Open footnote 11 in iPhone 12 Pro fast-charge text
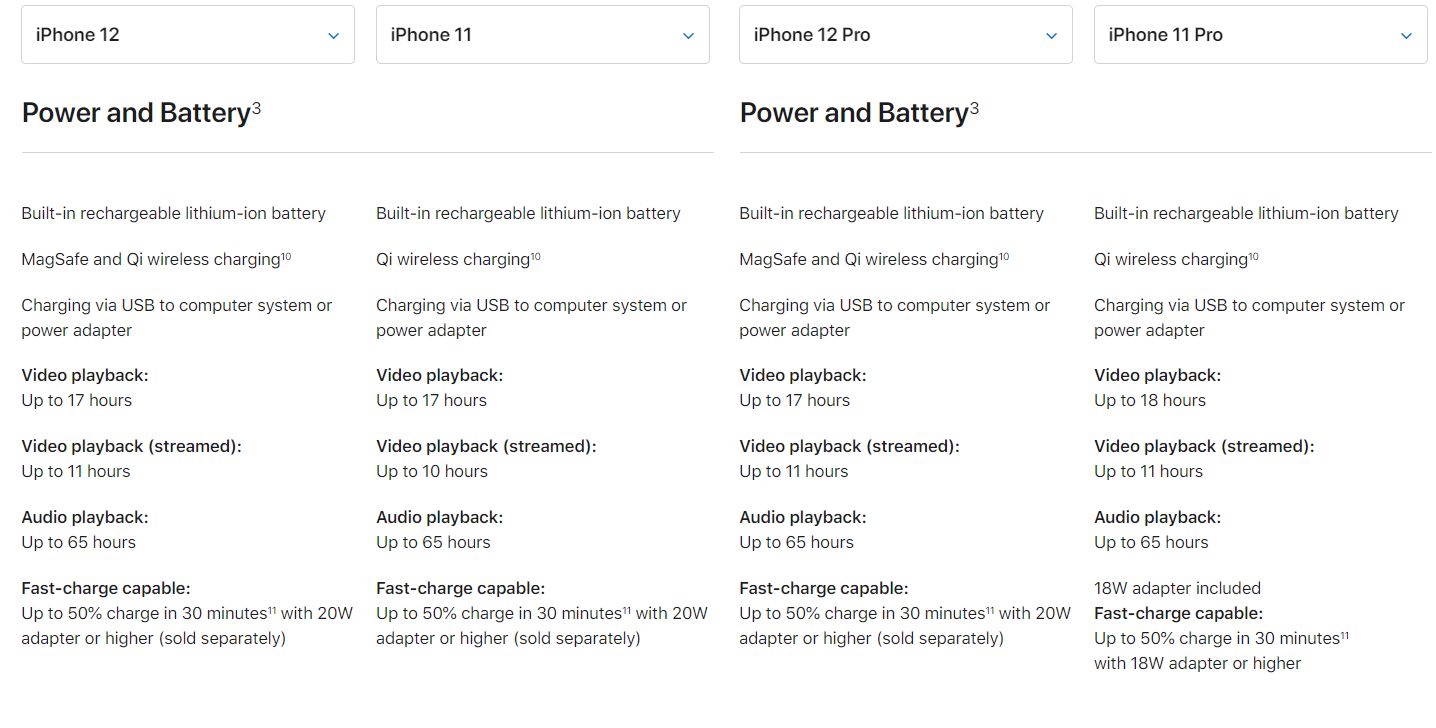1436x728 pixels. (x=989, y=610)
